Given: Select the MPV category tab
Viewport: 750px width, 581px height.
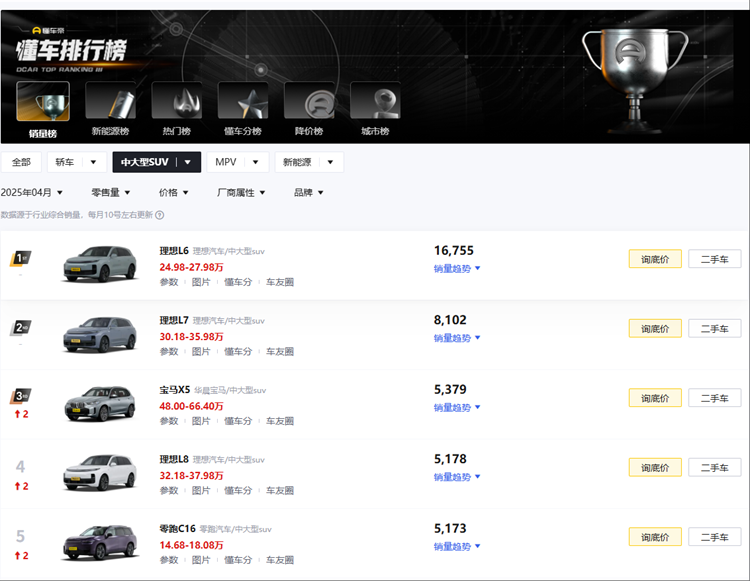Looking at the screenshot, I should [x=226, y=162].
